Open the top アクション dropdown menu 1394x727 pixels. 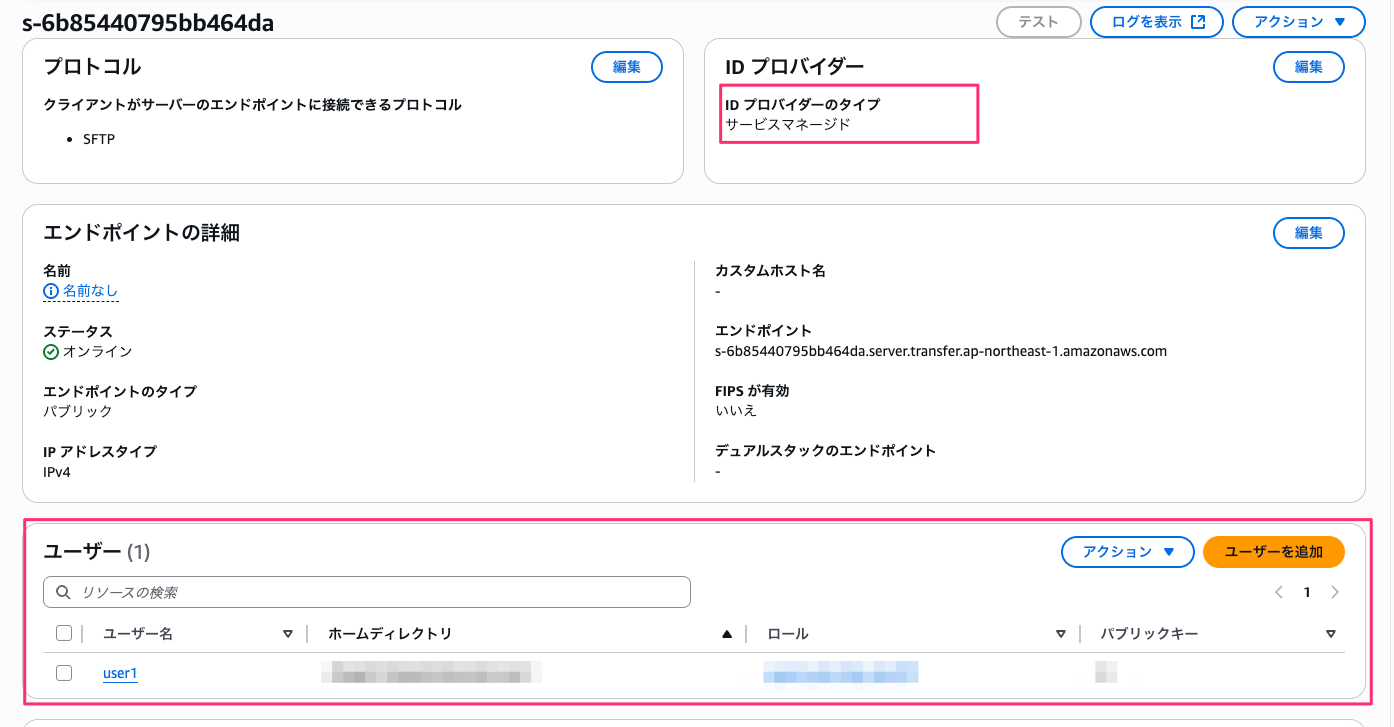click(1298, 22)
